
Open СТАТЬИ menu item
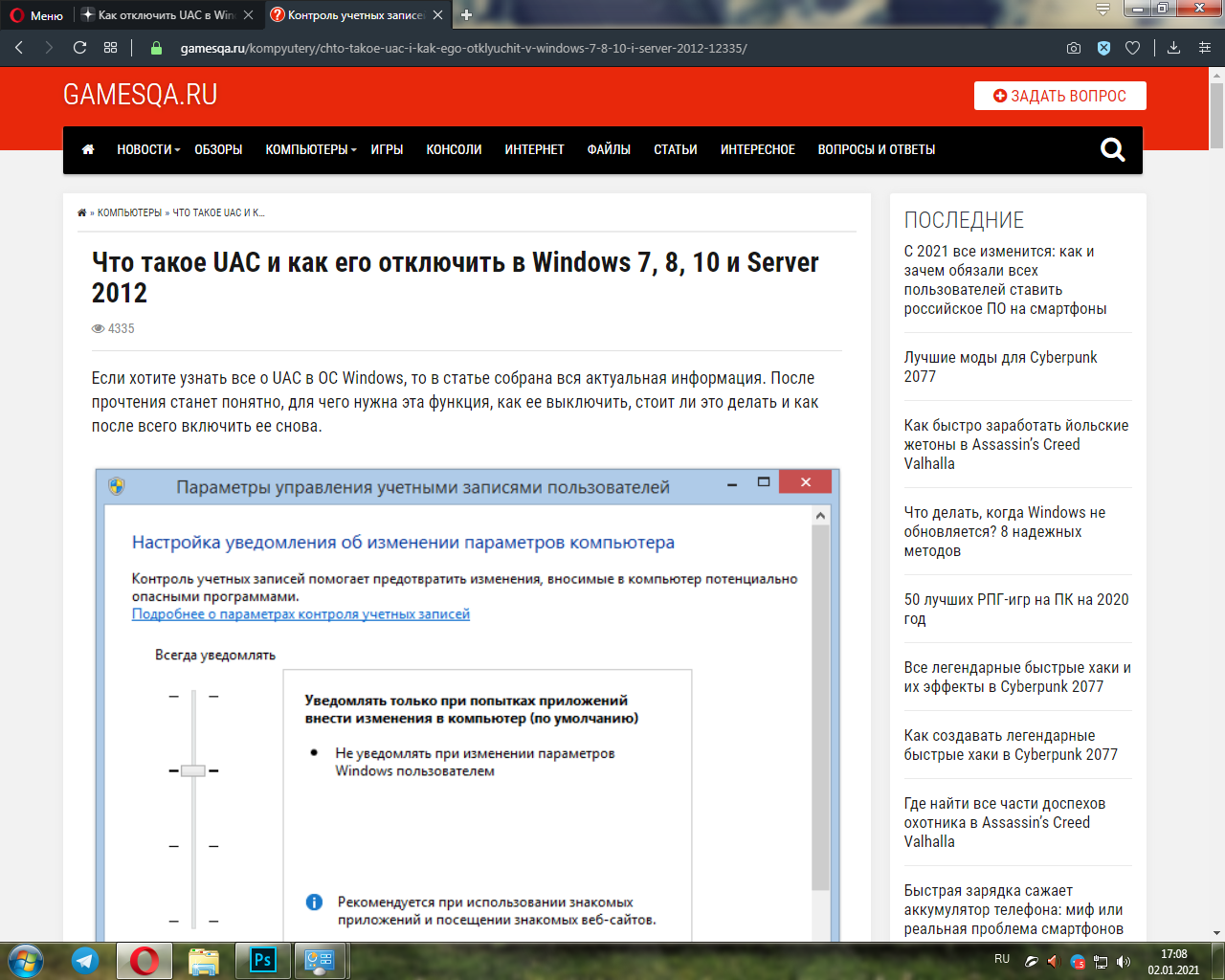[x=675, y=149]
